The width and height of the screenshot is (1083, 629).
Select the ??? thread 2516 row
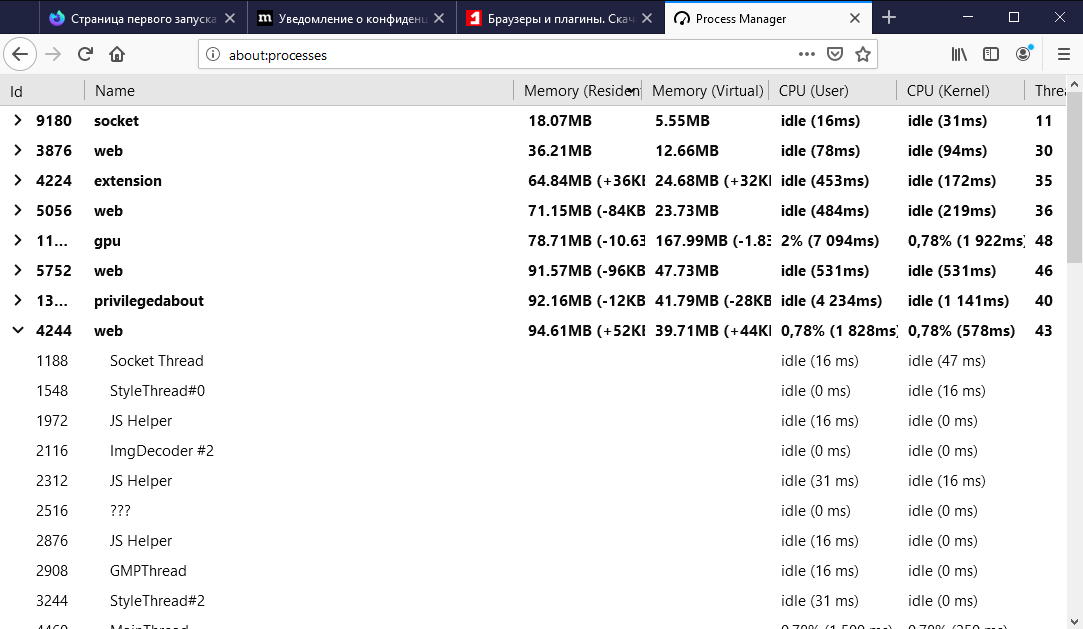click(533, 511)
